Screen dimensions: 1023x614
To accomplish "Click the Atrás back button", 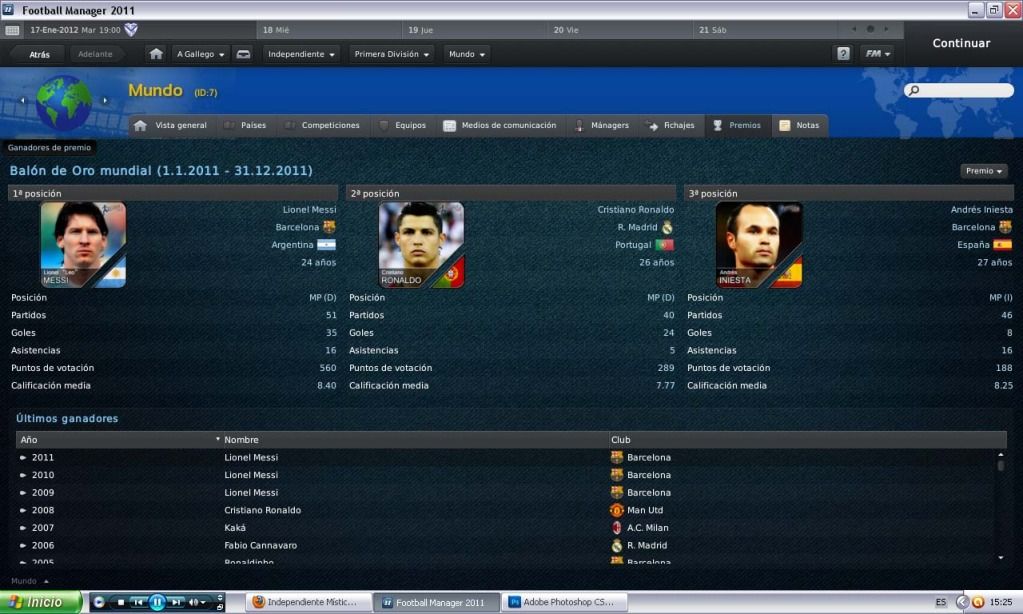I will click(39, 54).
